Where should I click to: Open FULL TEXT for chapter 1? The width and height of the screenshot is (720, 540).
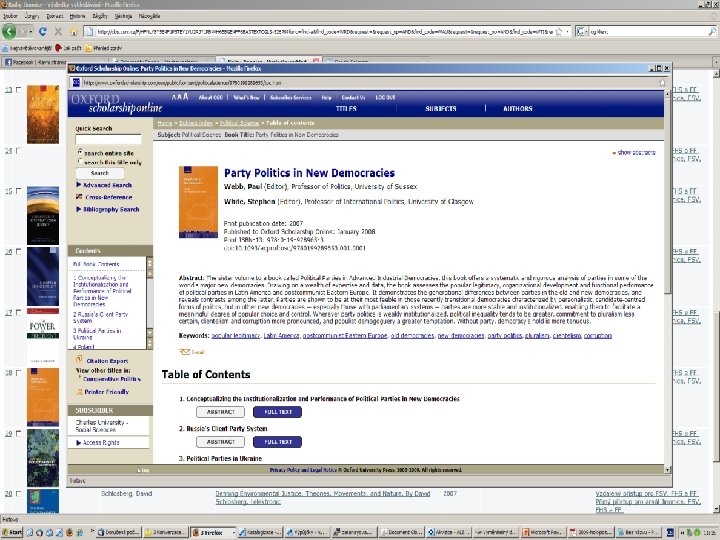[x=278, y=412]
